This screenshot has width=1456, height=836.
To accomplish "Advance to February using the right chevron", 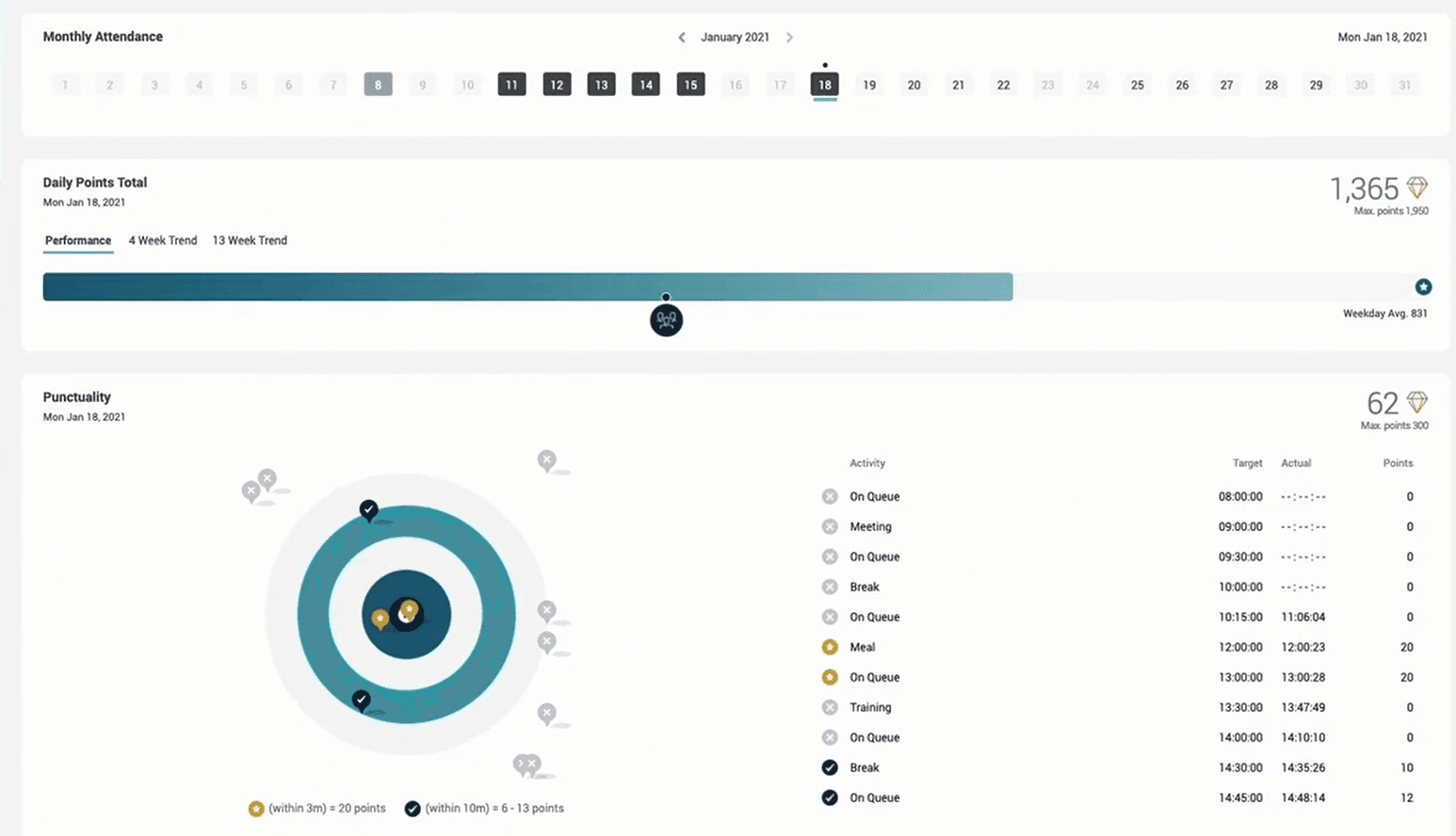I will (x=790, y=38).
